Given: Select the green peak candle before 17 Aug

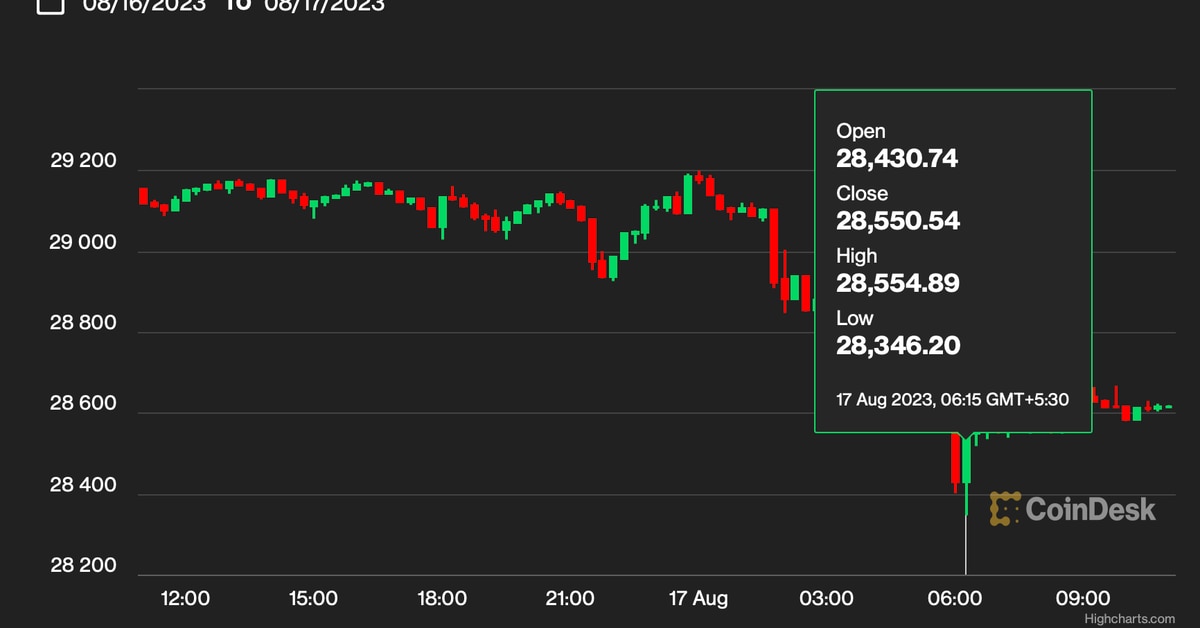Looking at the screenshot, I should [688, 193].
